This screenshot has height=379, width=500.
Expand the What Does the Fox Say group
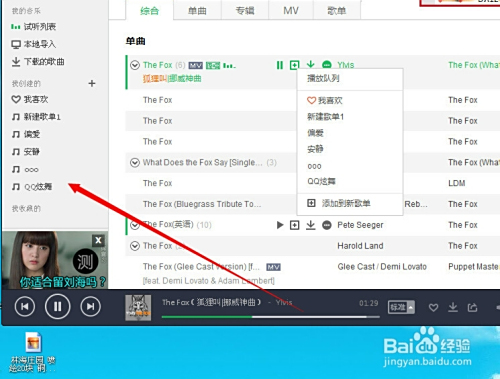[x=135, y=163]
